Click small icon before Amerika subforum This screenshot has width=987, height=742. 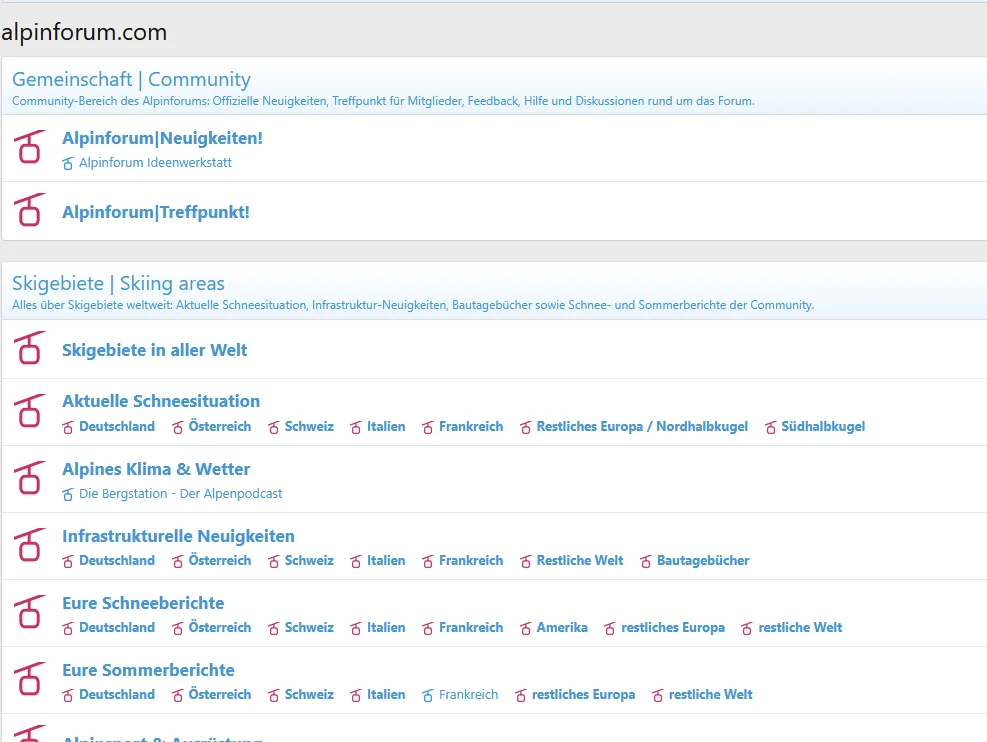526,629
